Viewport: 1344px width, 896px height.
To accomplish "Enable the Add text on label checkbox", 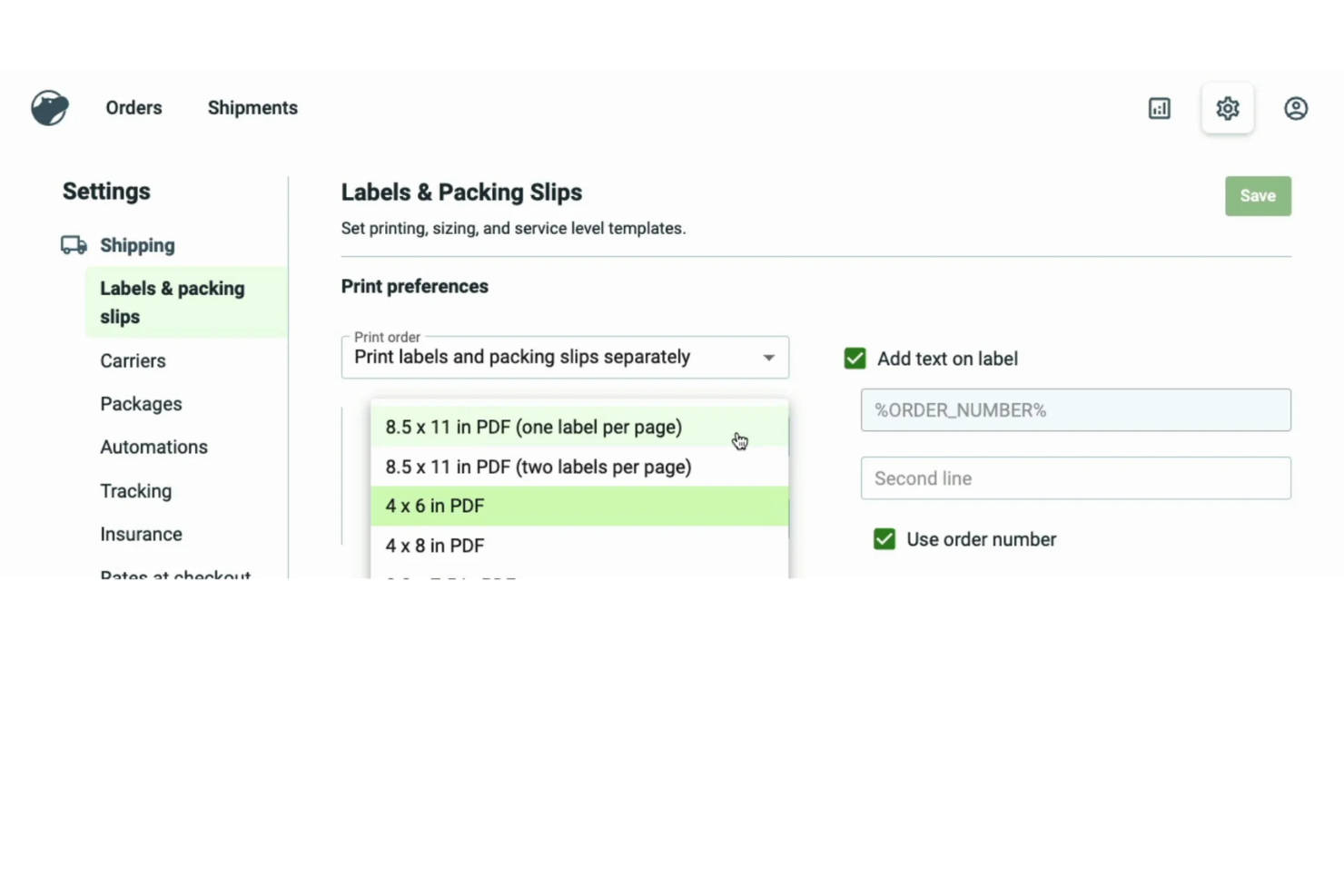I will coord(855,358).
